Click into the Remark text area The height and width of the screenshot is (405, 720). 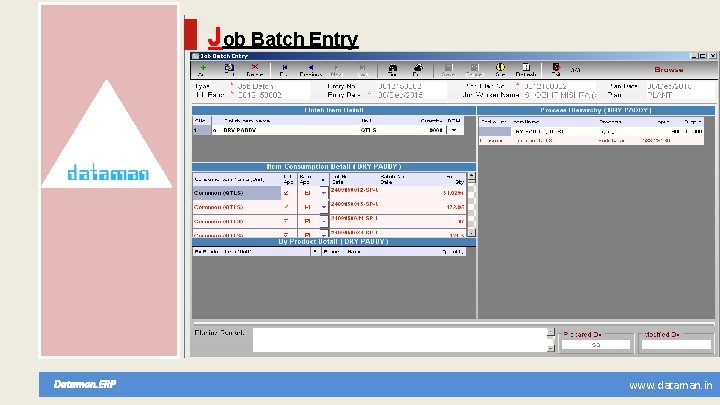400,340
